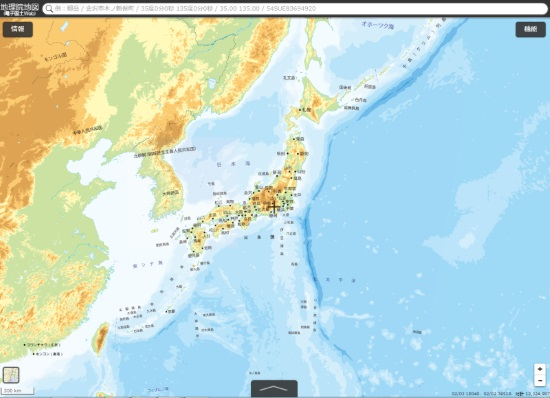Click the オホーツク海 label on the map
Screen dimensions: 550x398
pyautogui.click(x=377, y=25)
